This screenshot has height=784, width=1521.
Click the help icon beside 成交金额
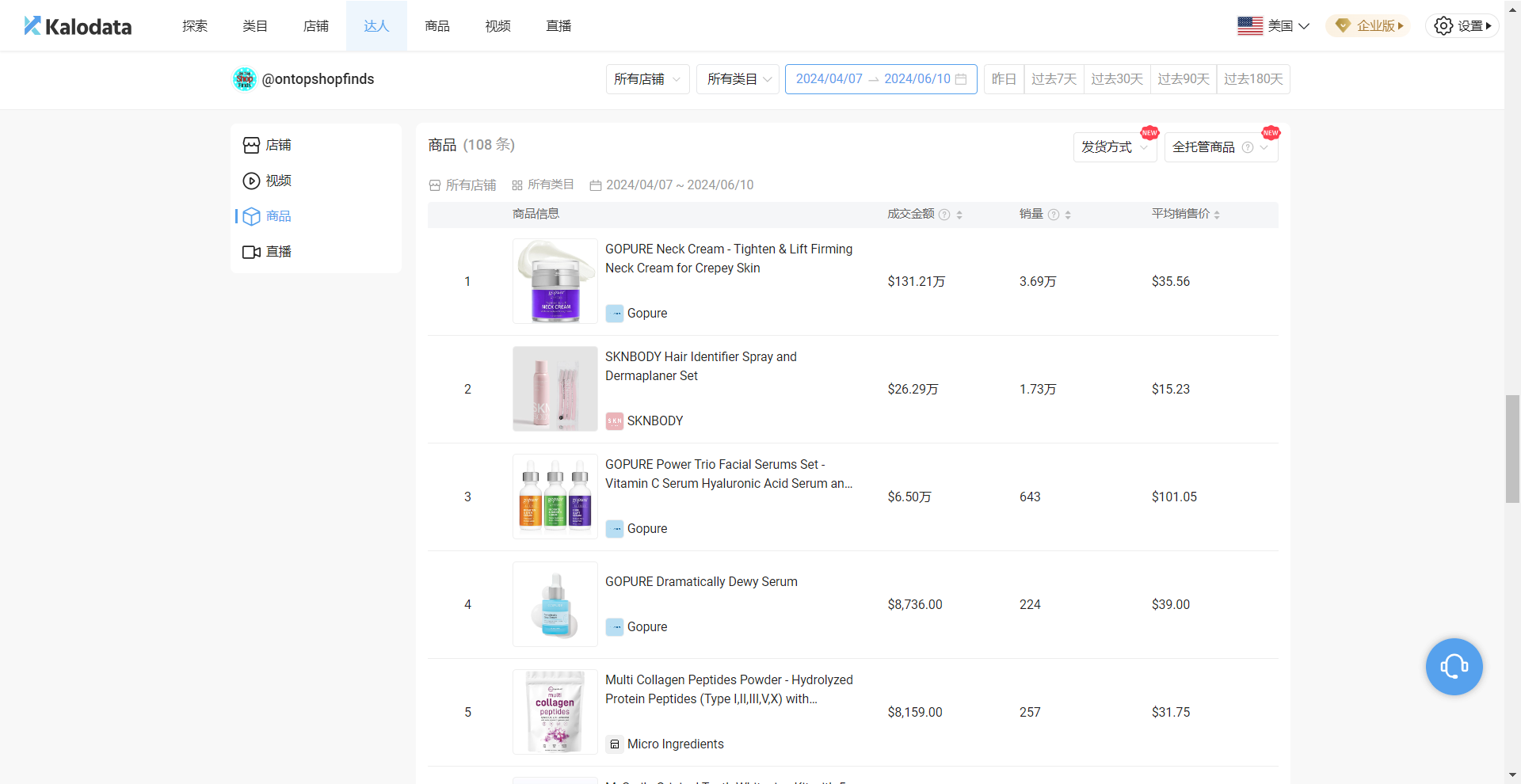coord(944,215)
